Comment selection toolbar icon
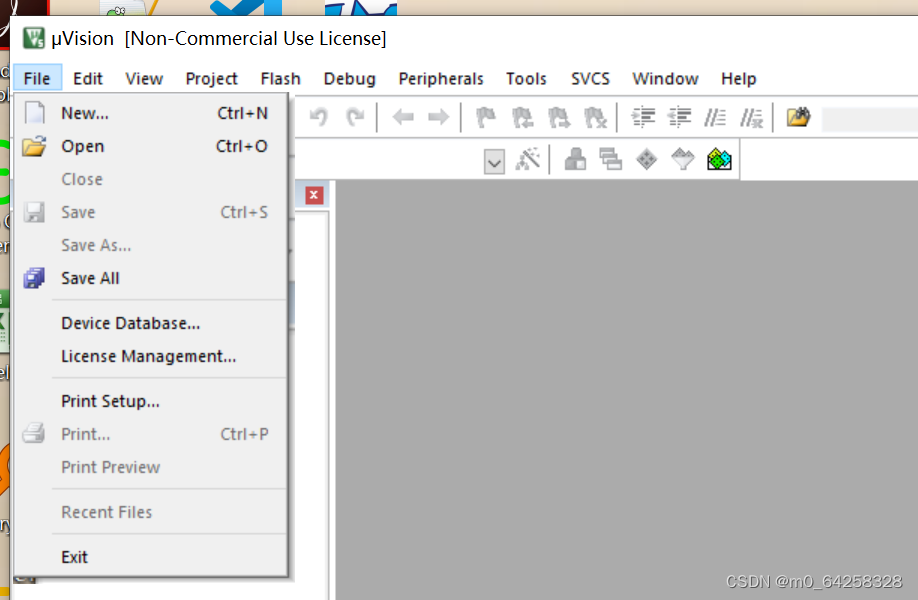Image resolution: width=918 pixels, height=600 pixels. tap(715, 117)
